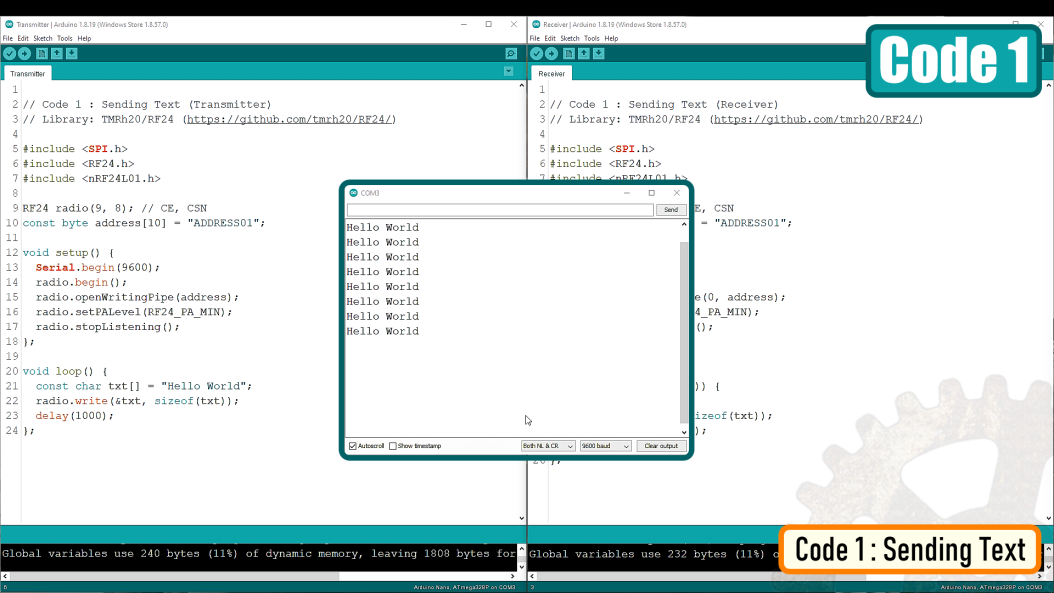Disable Autoscroll in Serial Monitor
Screen dimensions: 1054x593
point(352,446)
